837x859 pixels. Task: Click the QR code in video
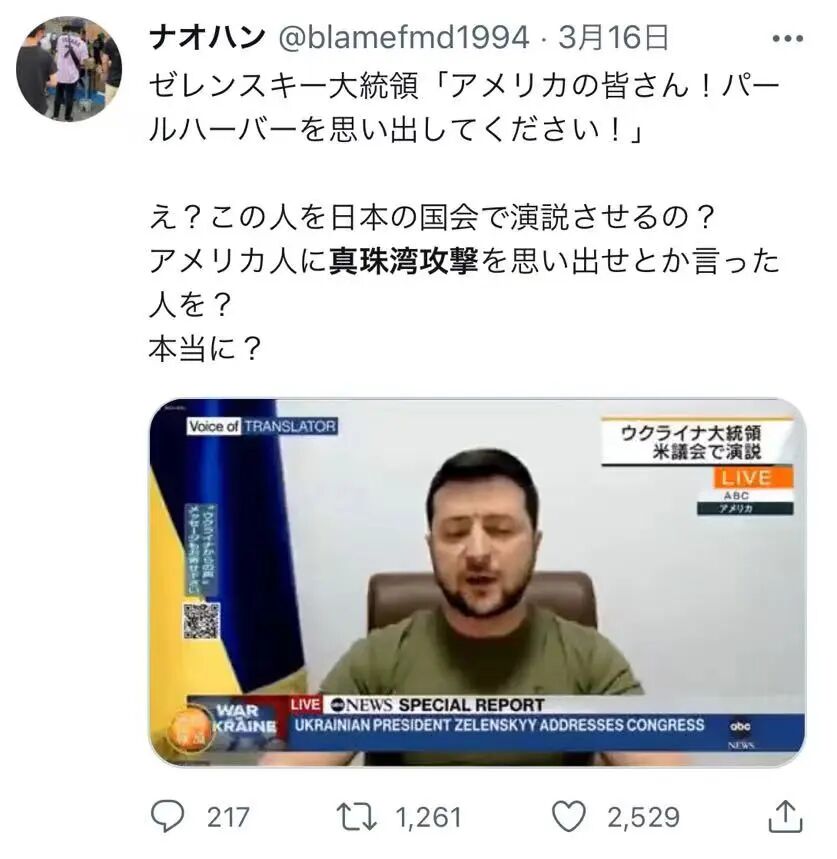[x=202, y=621]
